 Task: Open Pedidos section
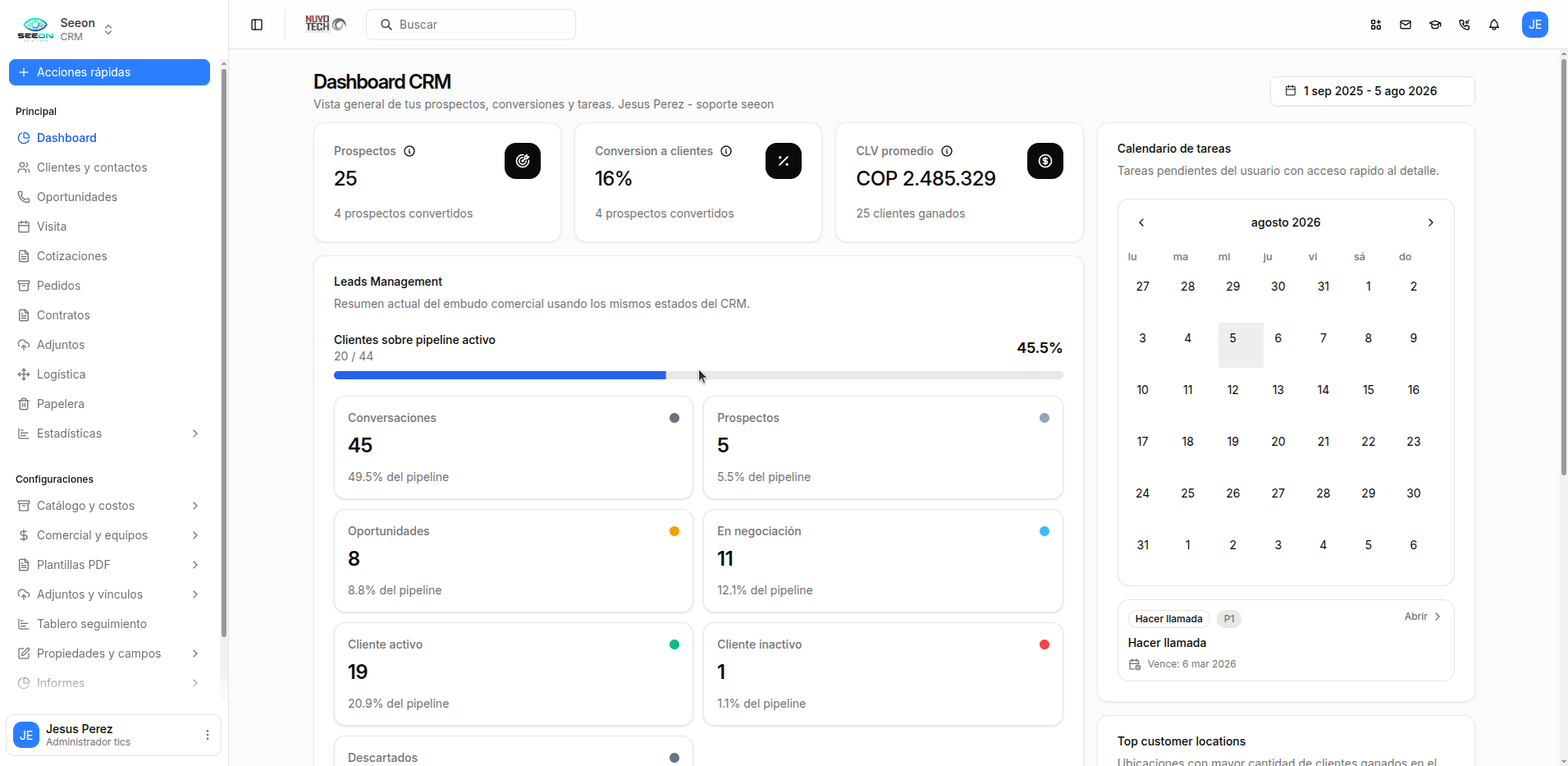click(x=109, y=286)
